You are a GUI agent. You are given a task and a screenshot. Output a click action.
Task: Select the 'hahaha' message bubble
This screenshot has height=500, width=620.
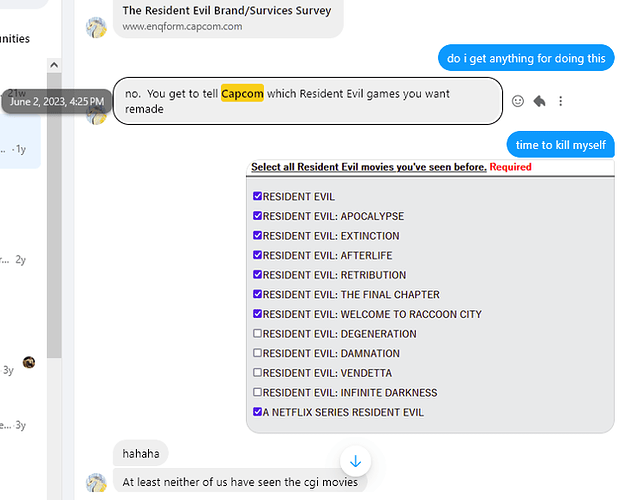click(x=141, y=453)
